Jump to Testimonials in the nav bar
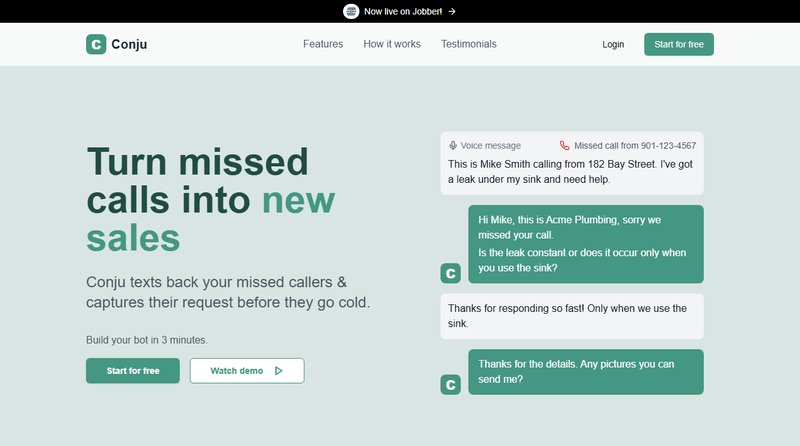Image resolution: width=800 pixels, height=446 pixels. click(469, 44)
